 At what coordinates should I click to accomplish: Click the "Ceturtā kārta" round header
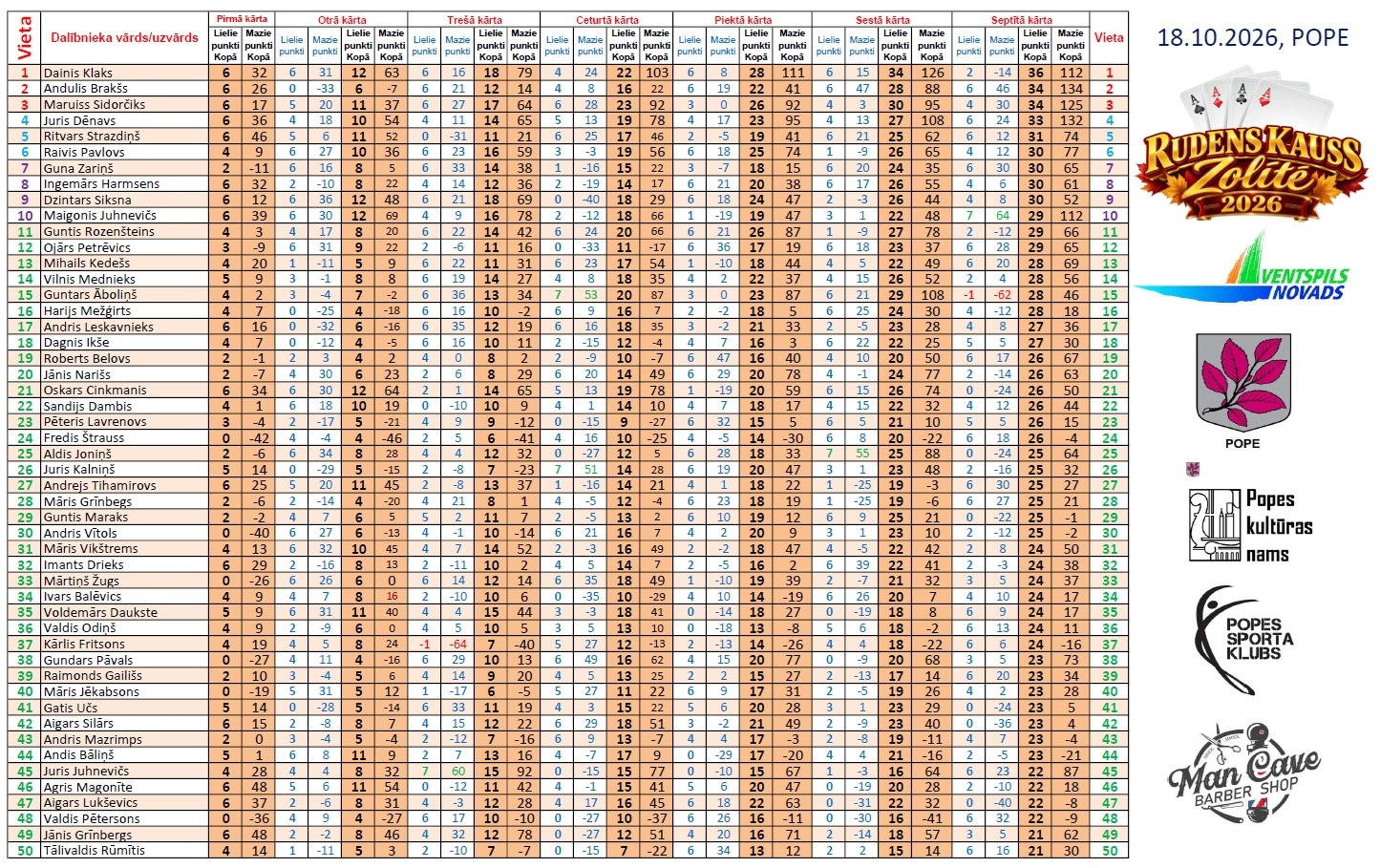point(606,19)
